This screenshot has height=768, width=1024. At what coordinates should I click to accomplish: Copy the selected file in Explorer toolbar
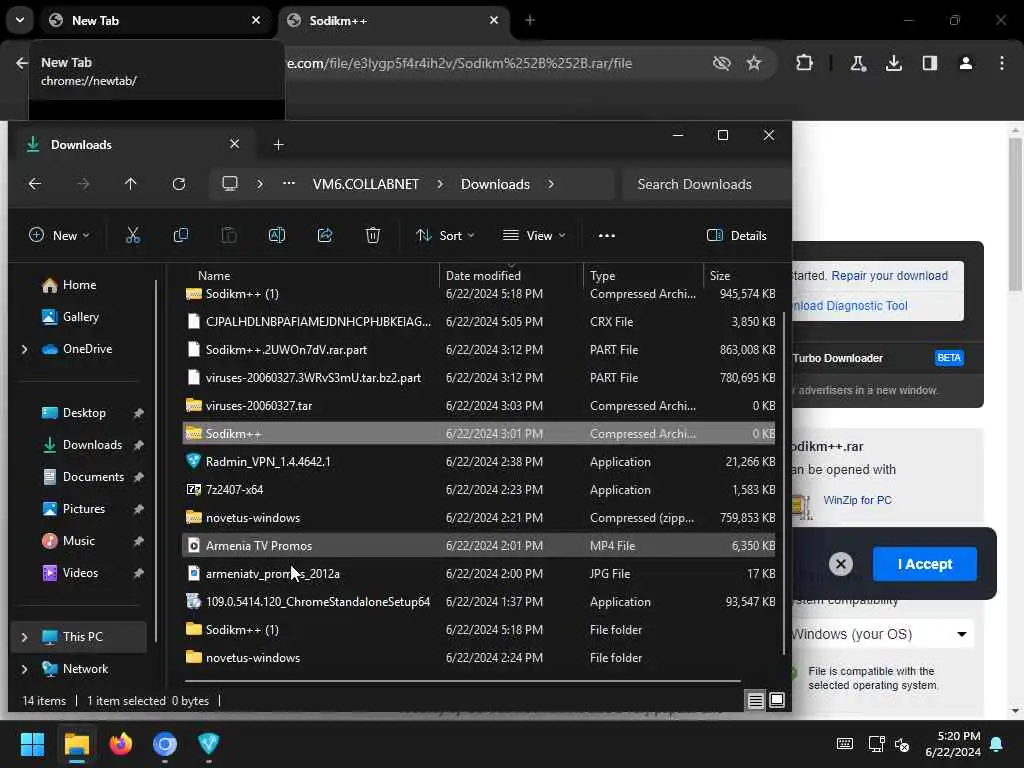(181, 235)
